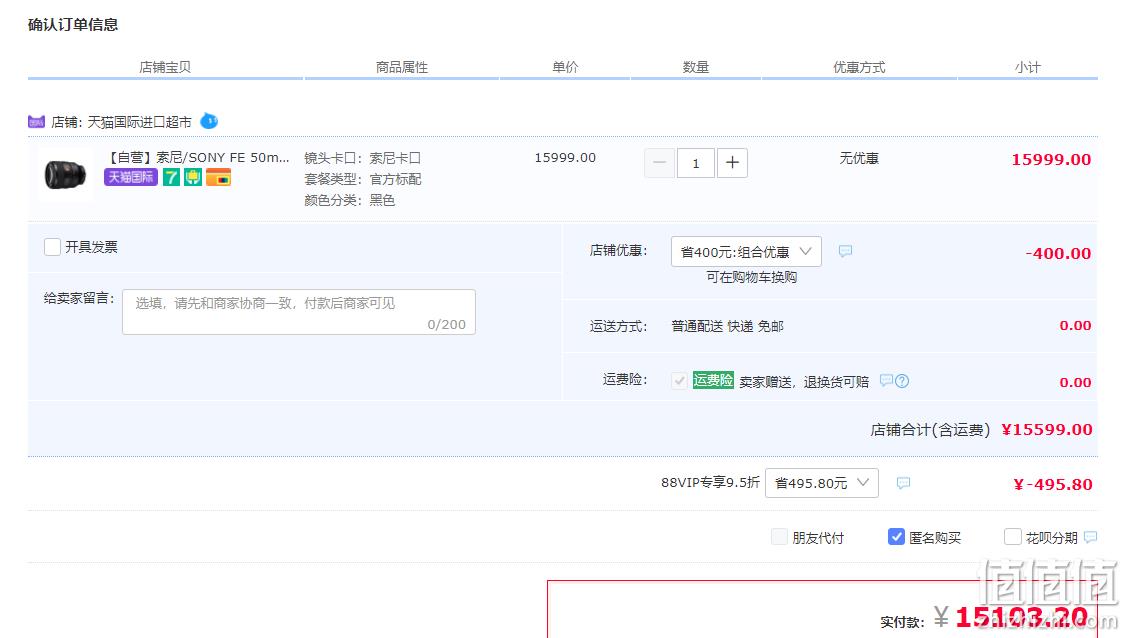Click the Tmall store logo icon
The image size is (1127, 638).
pyautogui.click(x=36, y=122)
